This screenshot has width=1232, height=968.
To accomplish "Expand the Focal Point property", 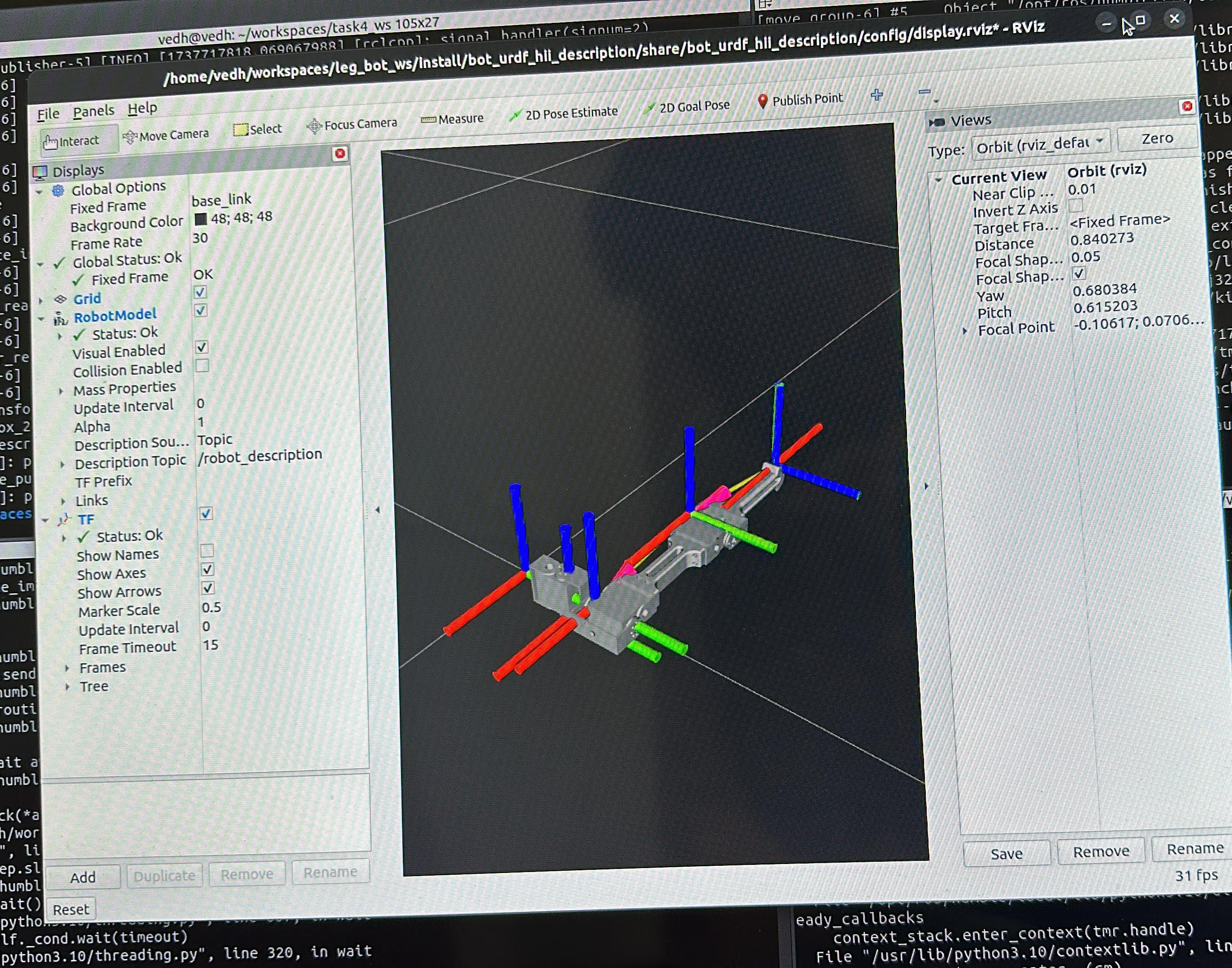I will [x=964, y=330].
